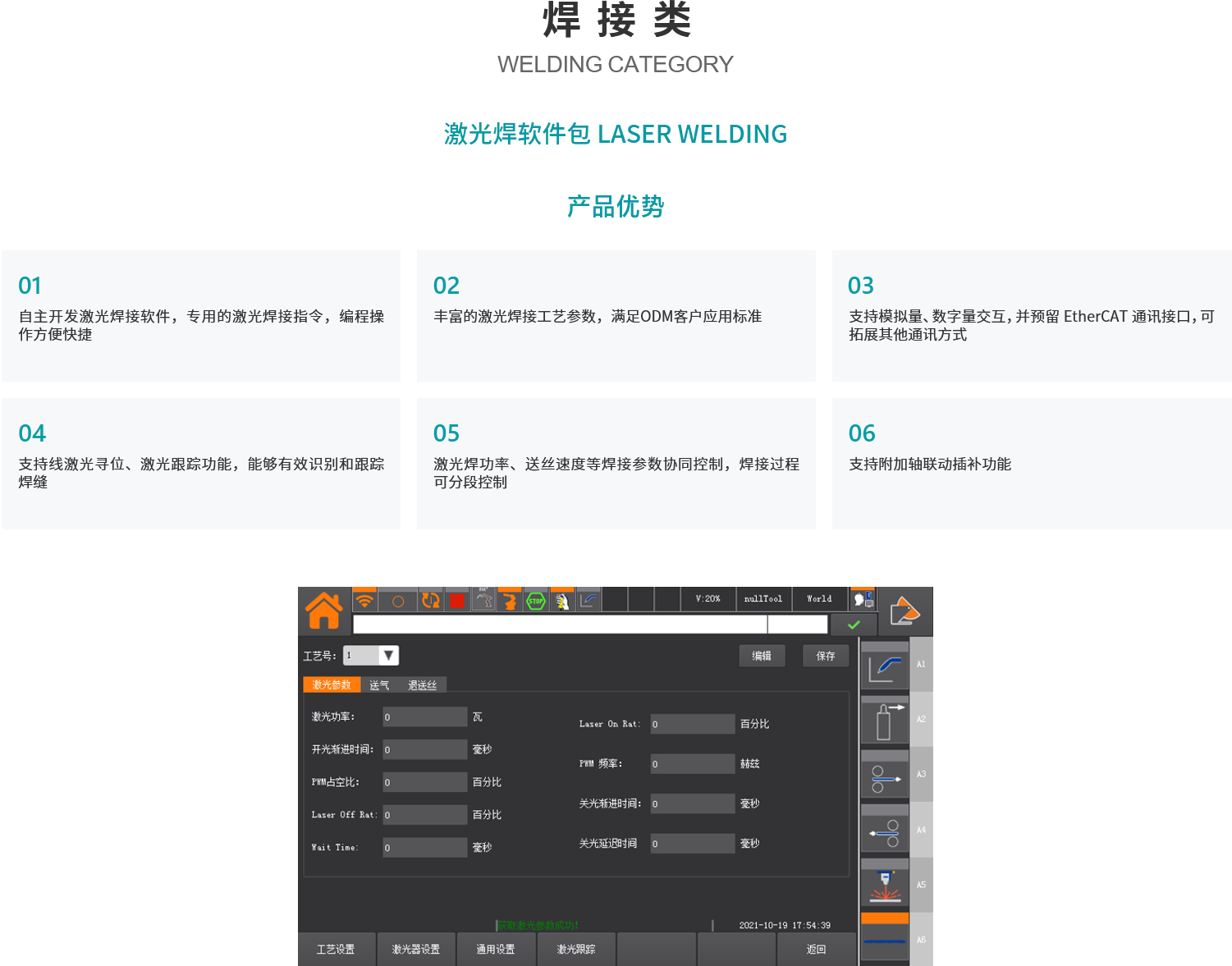Image resolution: width=1232 pixels, height=966 pixels.
Task: Click the wire retract roller icon
Action: click(x=884, y=832)
